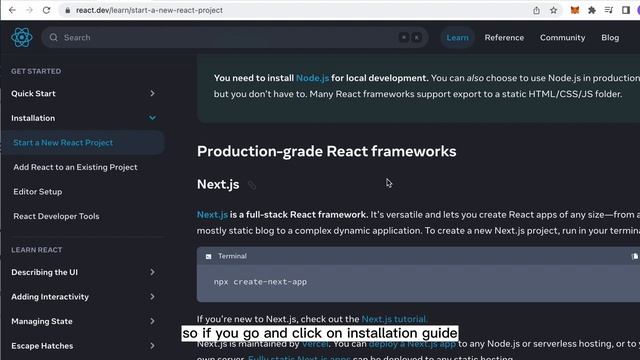Open the MetaMask fox extension

pyautogui.click(x=575, y=10)
